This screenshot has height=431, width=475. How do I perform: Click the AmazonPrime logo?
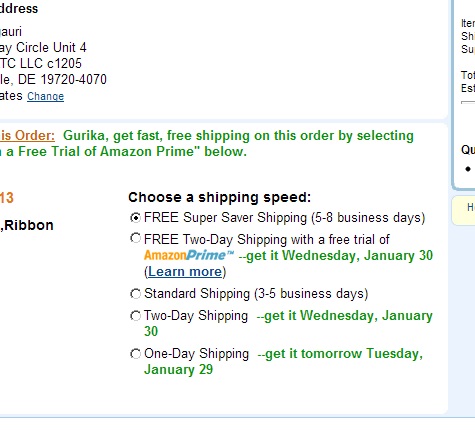(x=189, y=255)
